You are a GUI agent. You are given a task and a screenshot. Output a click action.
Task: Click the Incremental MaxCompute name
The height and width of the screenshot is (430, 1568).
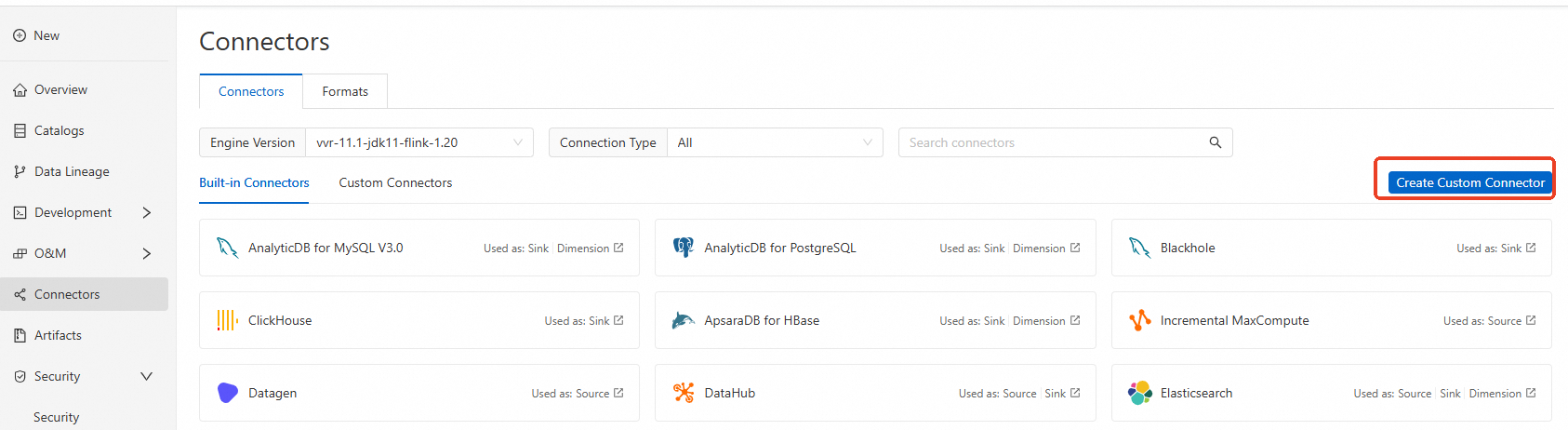(x=1234, y=320)
